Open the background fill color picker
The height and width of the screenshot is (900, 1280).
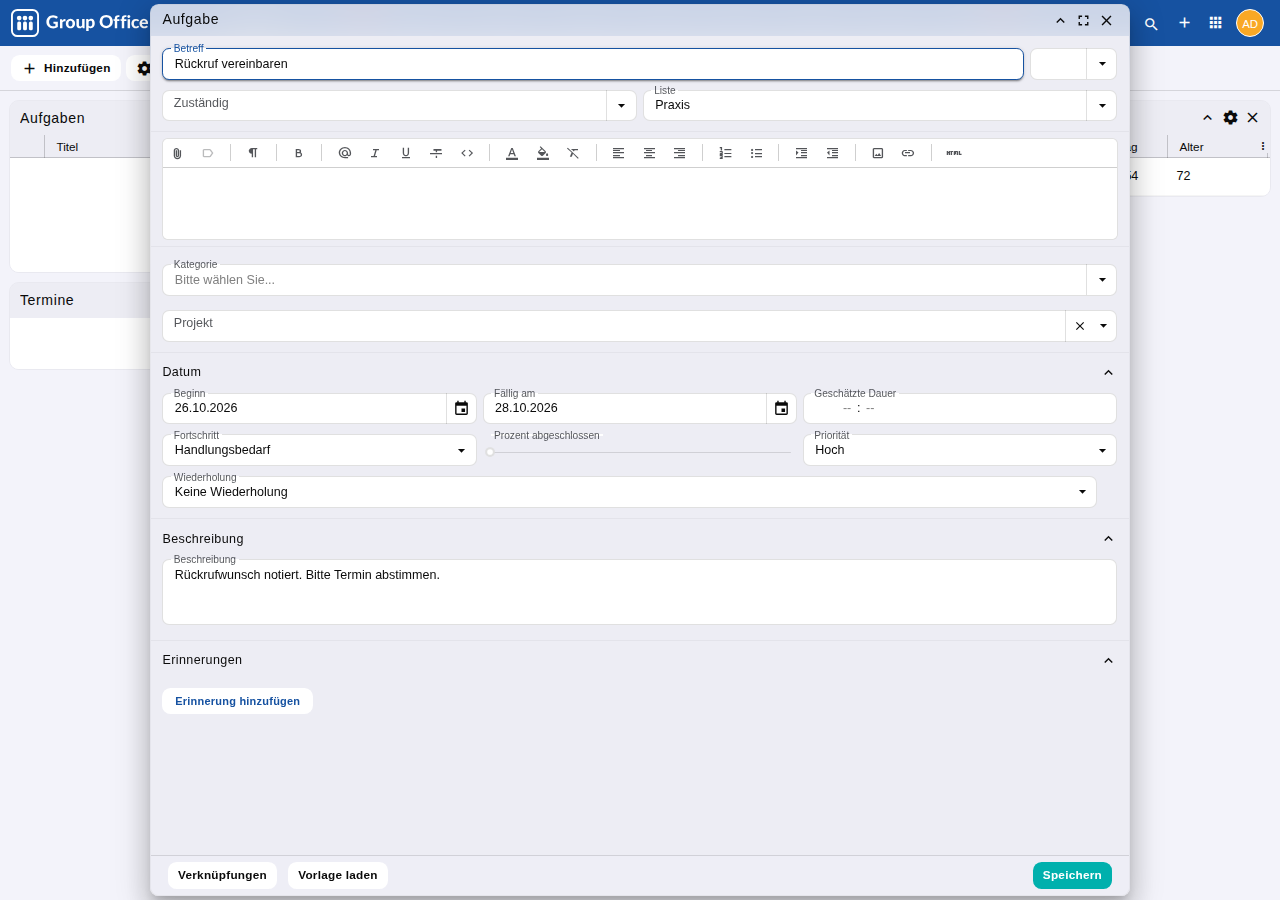tap(543, 153)
